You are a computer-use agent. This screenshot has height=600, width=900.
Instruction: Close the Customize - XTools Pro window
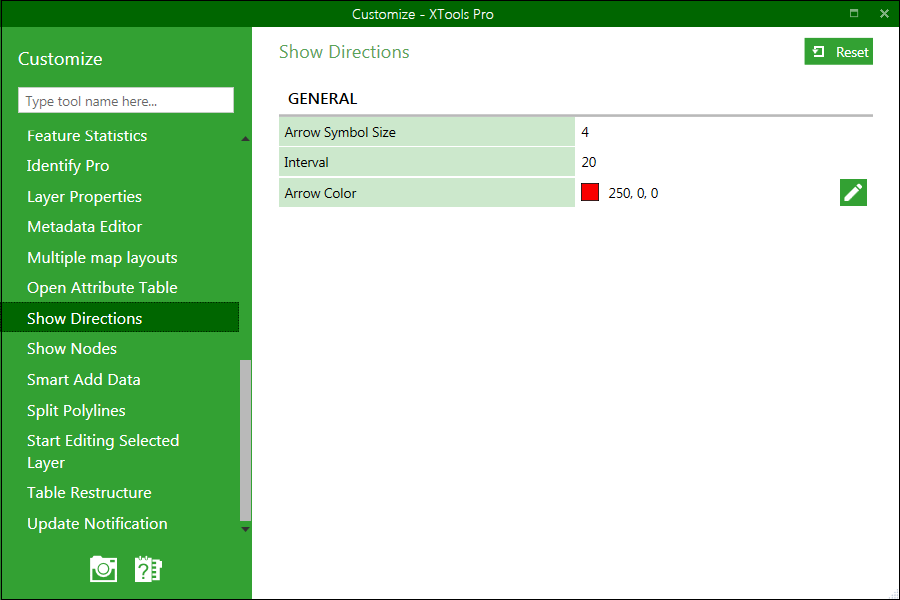coord(884,13)
